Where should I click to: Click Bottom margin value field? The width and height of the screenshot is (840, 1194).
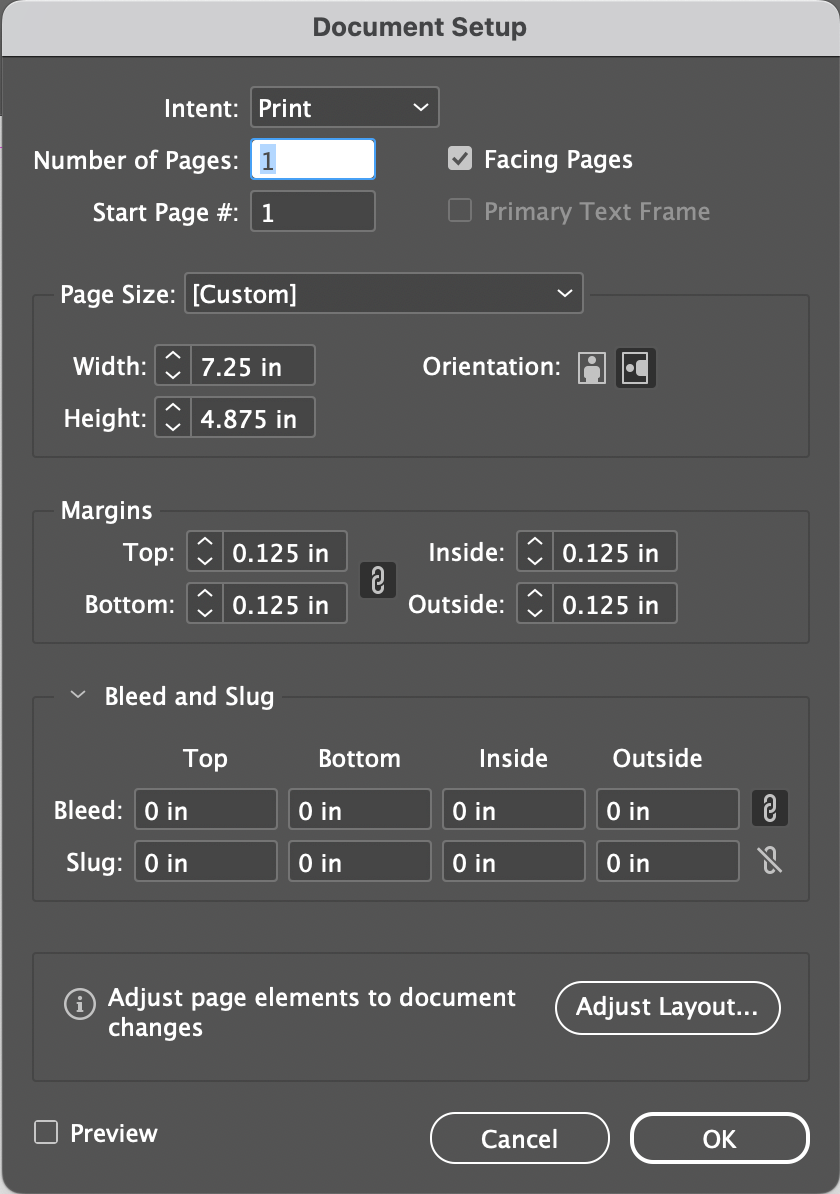click(x=285, y=603)
